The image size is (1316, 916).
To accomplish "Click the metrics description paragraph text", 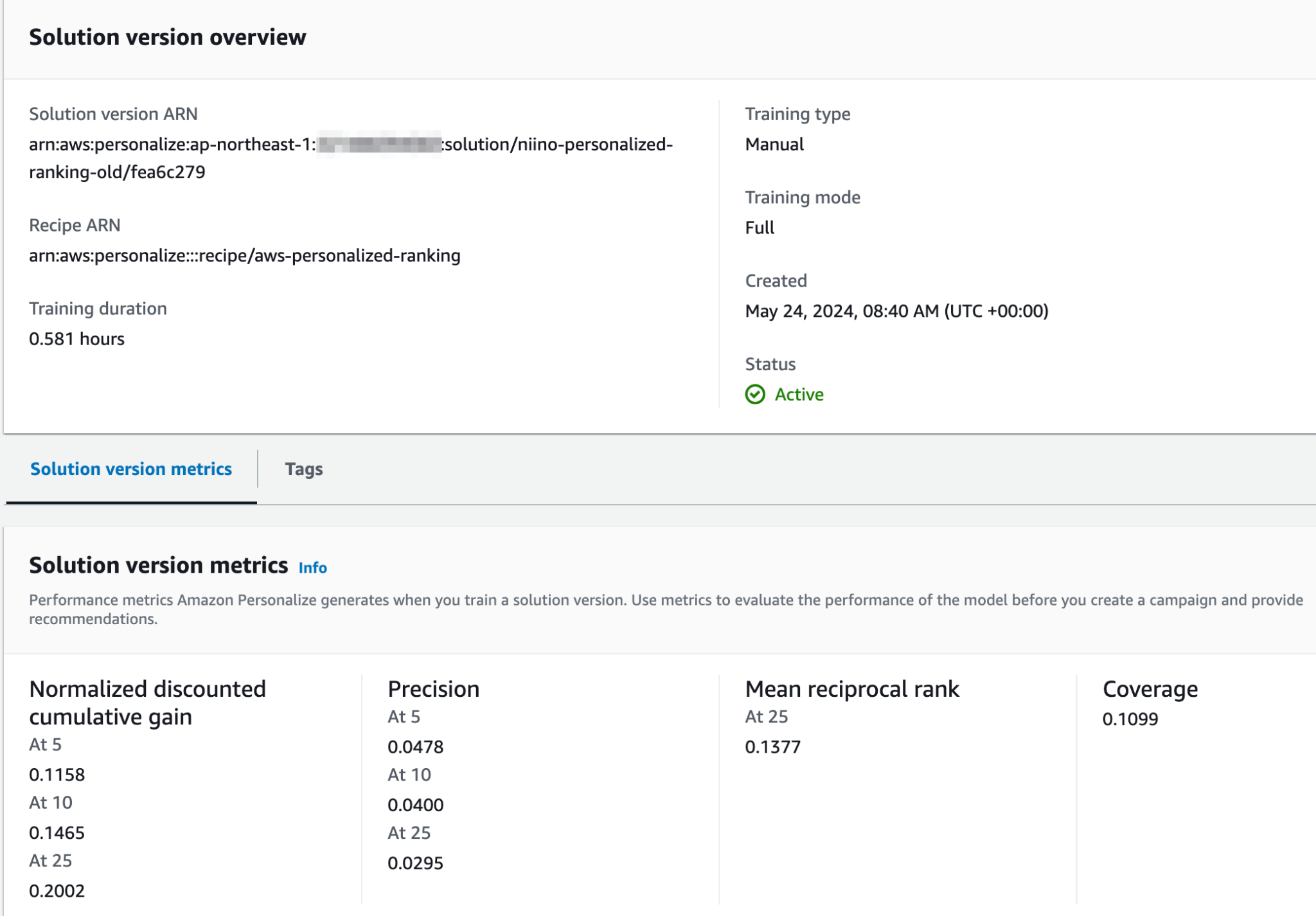I will click(x=665, y=600).
